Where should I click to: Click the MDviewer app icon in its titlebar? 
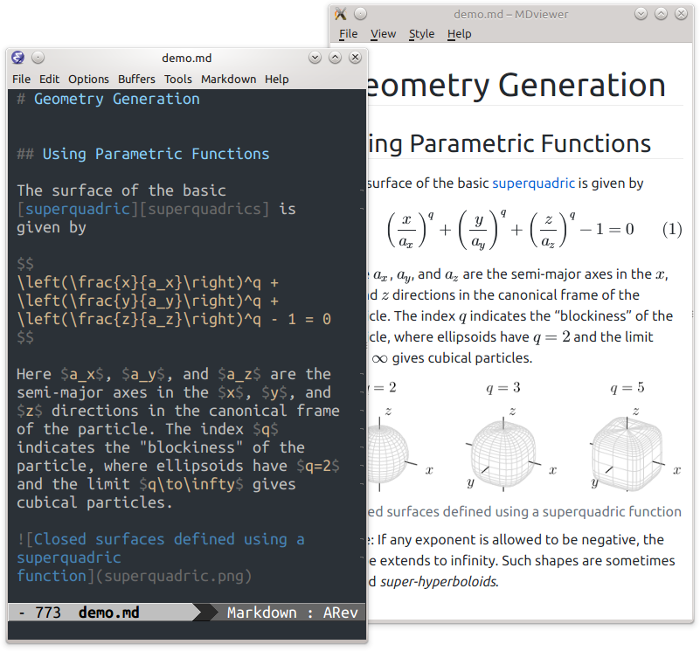(340, 14)
